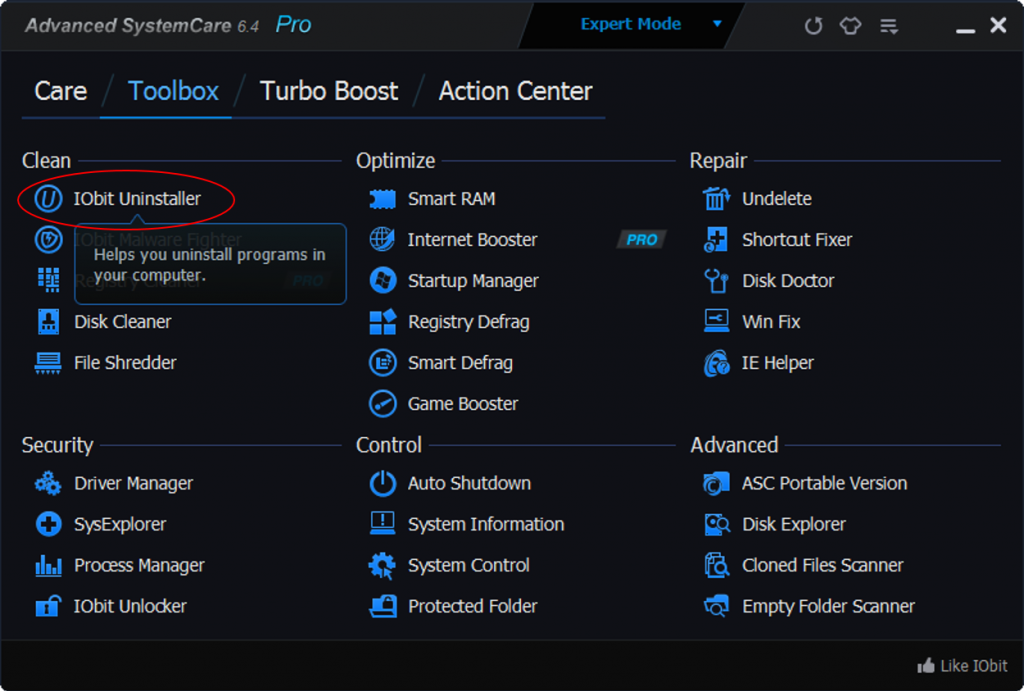
Task: Click the refresh arrow icon in title bar
Action: pyautogui.click(x=813, y=26)
